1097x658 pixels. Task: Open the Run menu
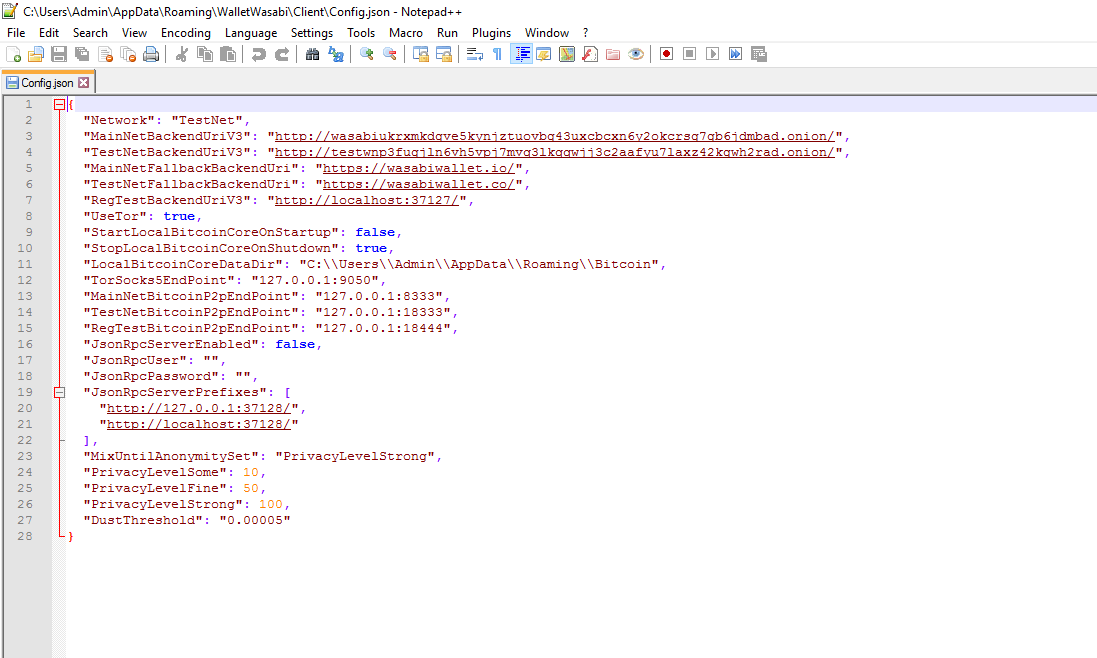coord(447,33)
